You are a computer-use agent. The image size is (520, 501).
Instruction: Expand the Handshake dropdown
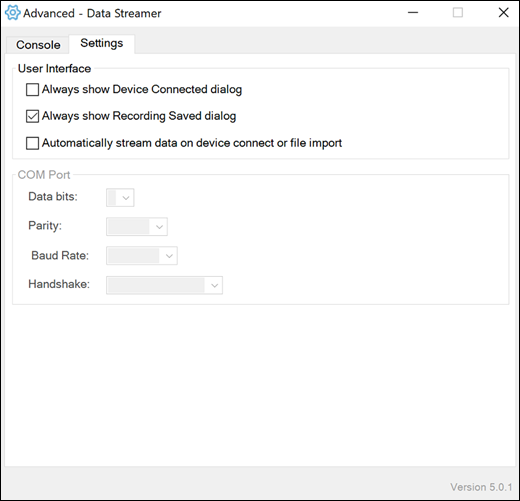pos(164,285)
